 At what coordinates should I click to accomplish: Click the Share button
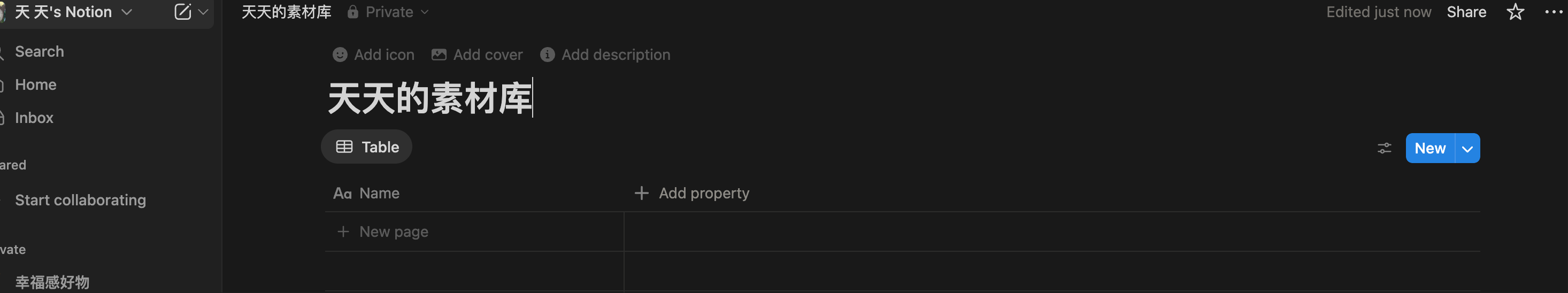pyautogui.click(x=1466, y=12)
